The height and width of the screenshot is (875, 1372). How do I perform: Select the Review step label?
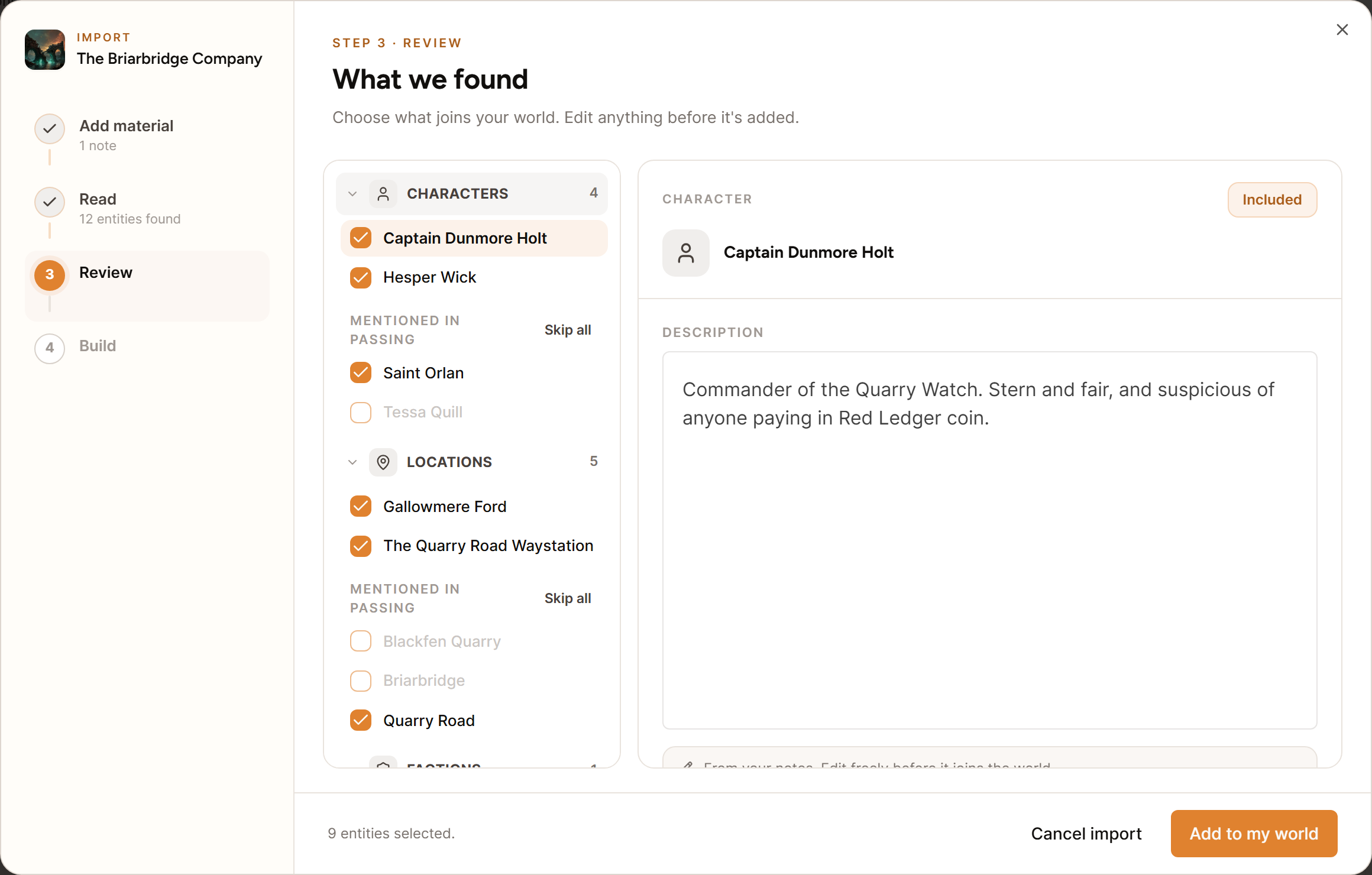[106, 273]
